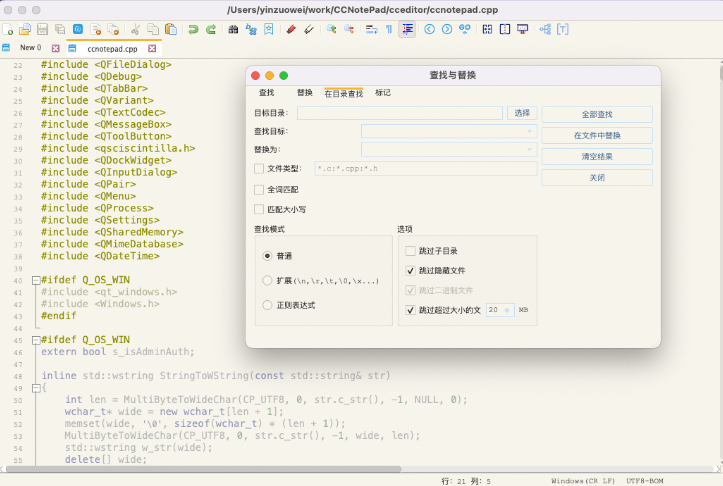723x486 pixels.
Task: Click the 全部查找 button
Action: click(x=597, y=114)
